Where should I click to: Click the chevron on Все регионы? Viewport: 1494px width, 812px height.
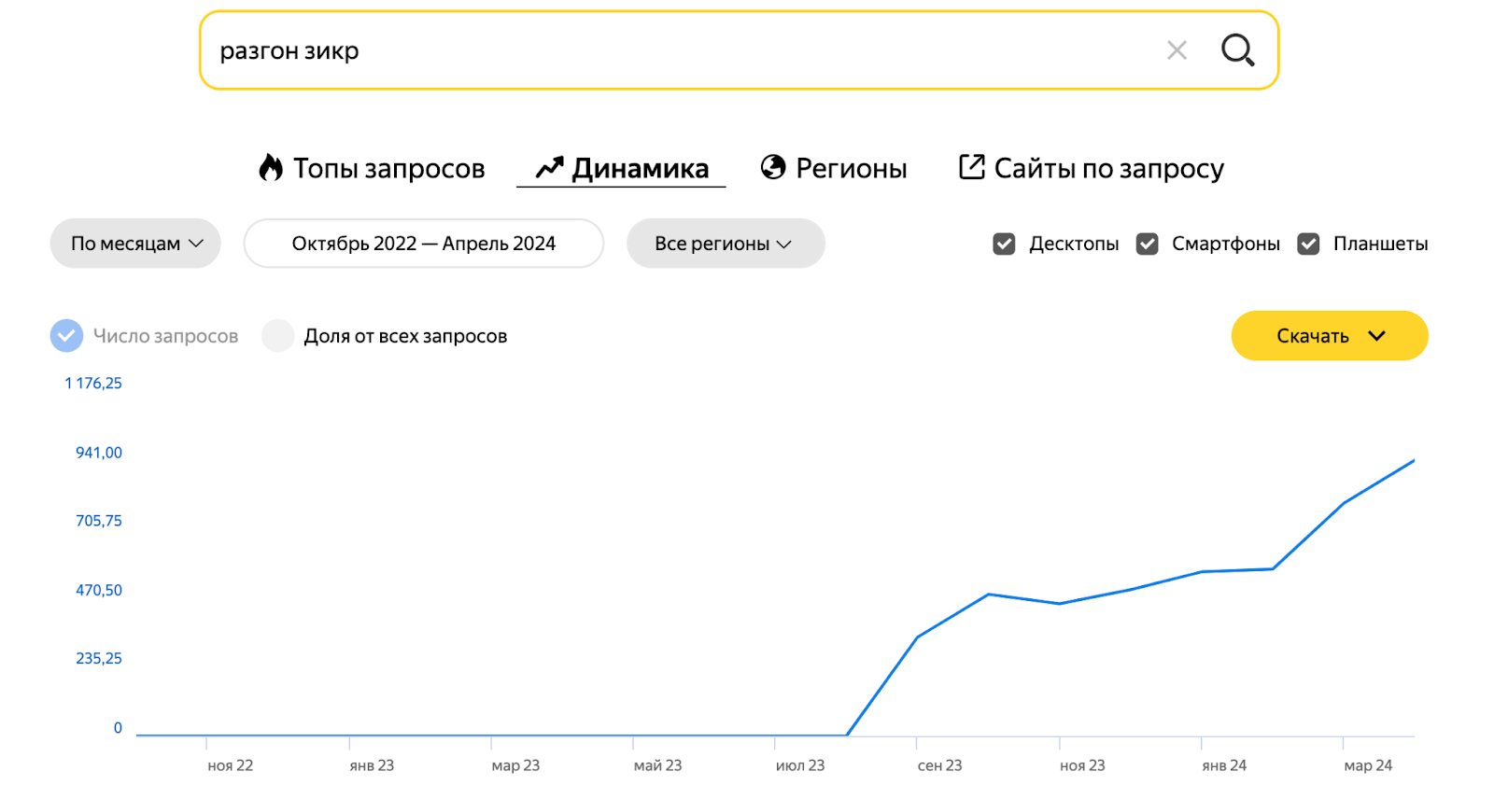pos(784,245)
